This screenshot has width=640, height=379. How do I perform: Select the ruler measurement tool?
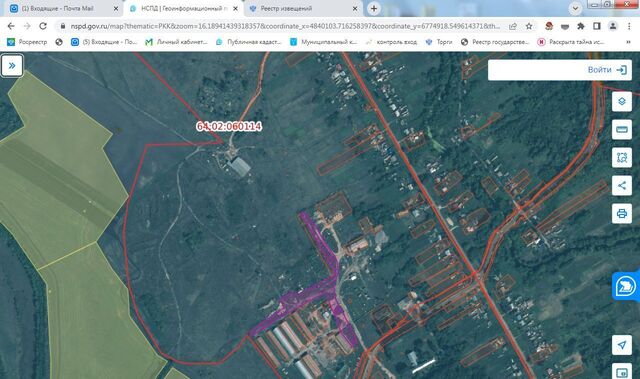pyautogui.click(x=622, y=129)
